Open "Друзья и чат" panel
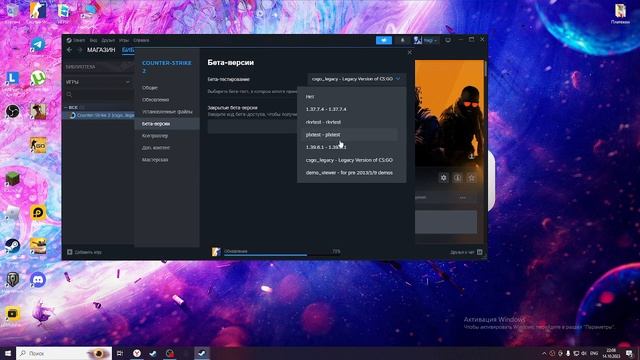This screenshot has height=360, width=640. [466, 252]
